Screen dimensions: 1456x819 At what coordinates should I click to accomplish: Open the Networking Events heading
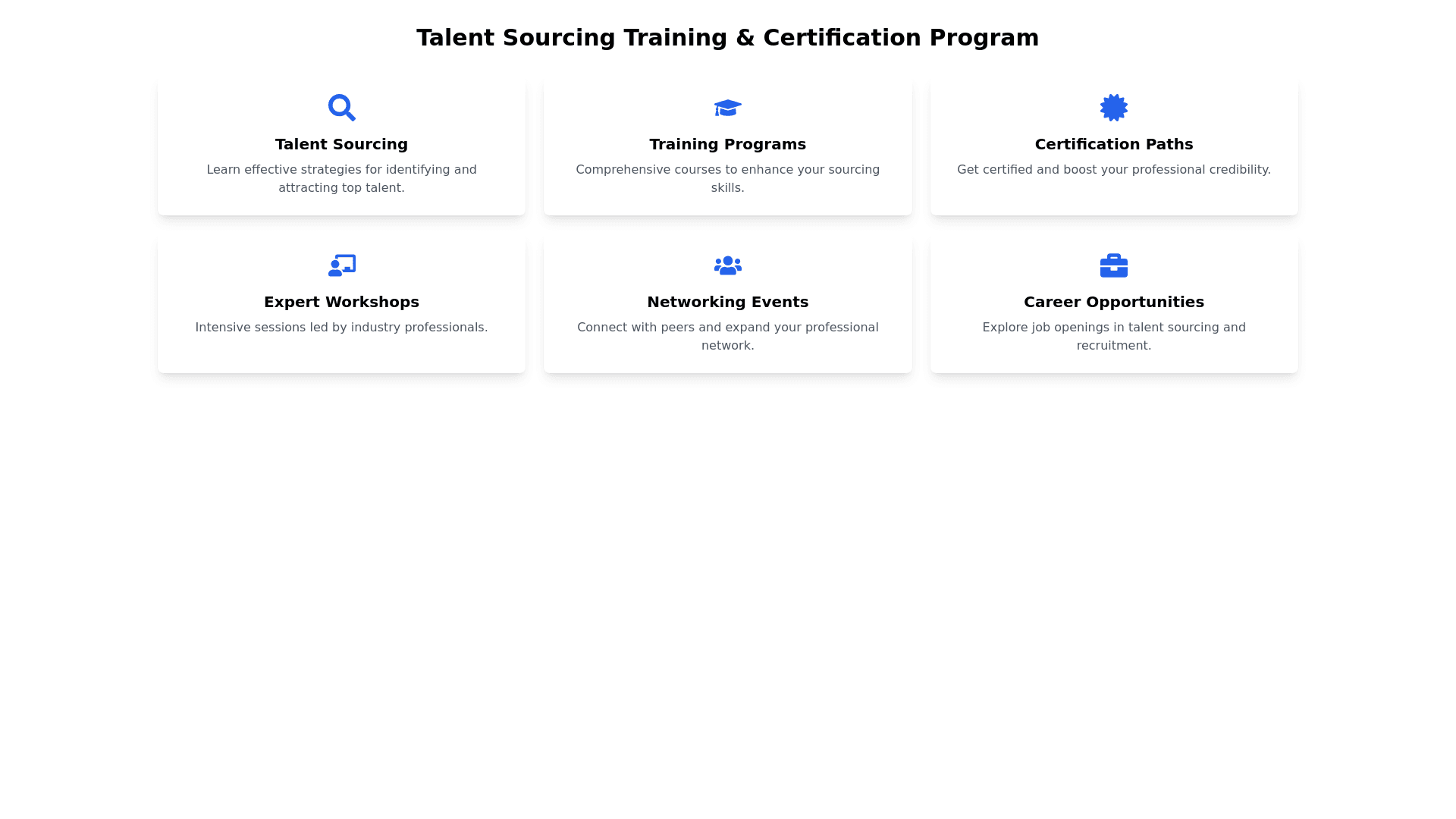pyautogui.click(x=727, y=302)
